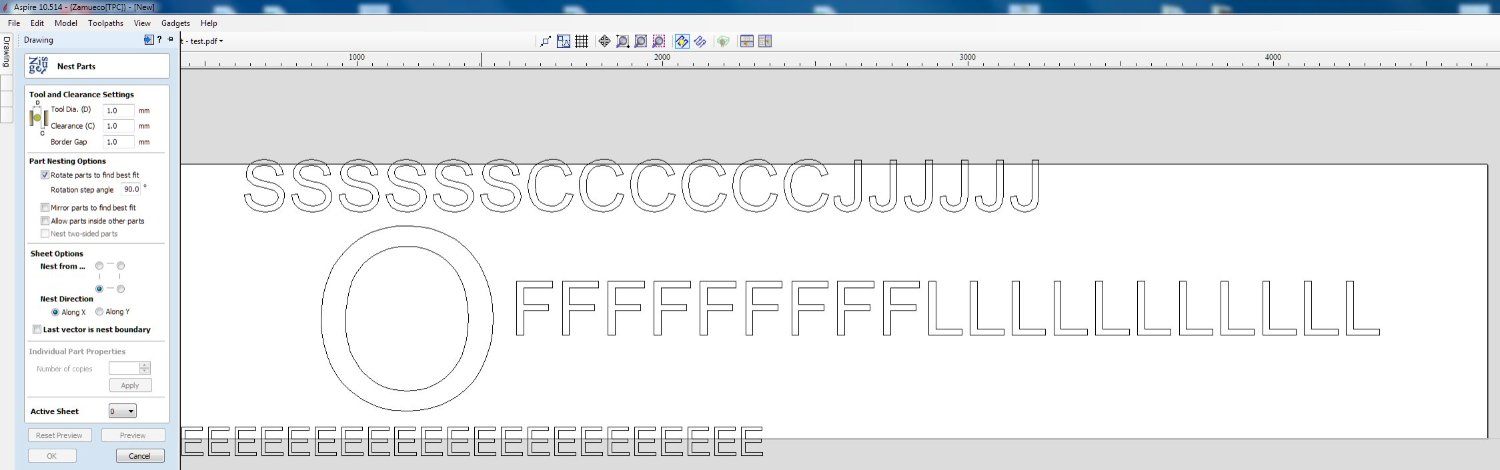
Task: Click the Clearance (C) input field
Action: [119, 126]
